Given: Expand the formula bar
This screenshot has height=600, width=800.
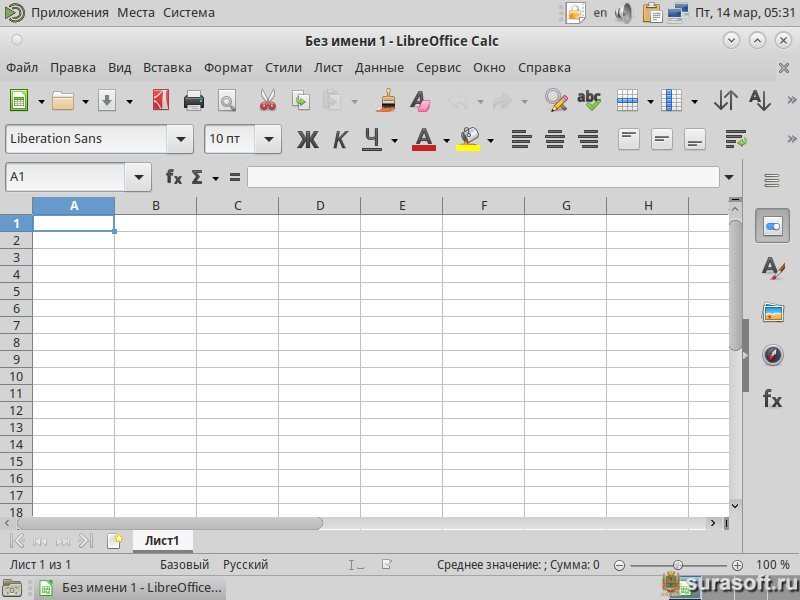Looking at the screenshot, I should pyautogui.click(x=729, y=177).
